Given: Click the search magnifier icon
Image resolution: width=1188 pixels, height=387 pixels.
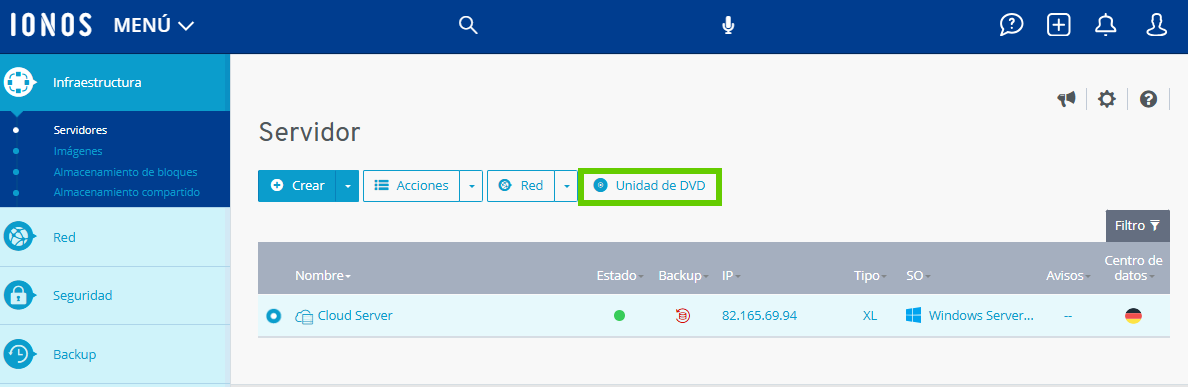Looking at the screenshot, I should 468,26.
